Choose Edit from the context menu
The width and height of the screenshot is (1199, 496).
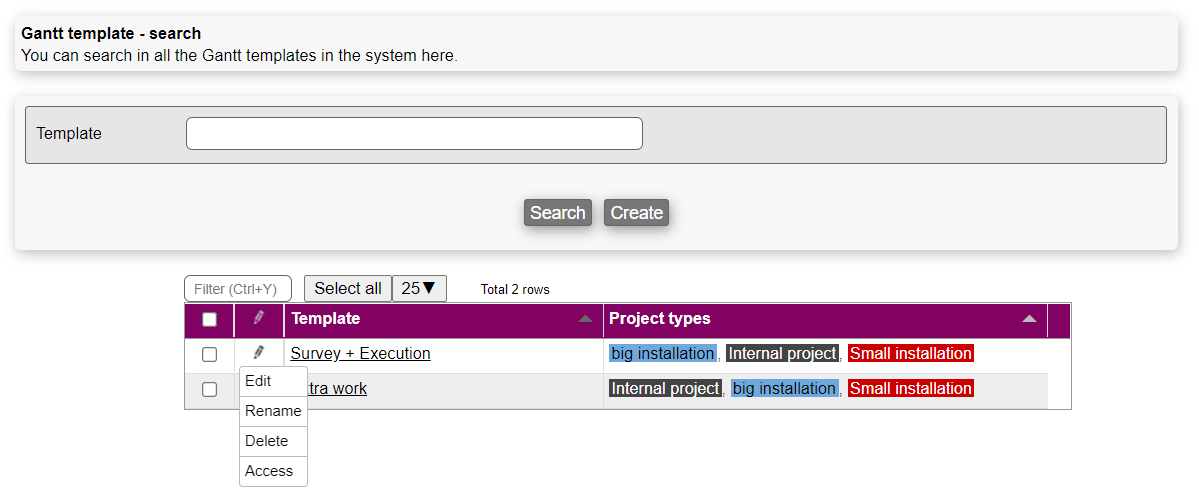(259, 381)
